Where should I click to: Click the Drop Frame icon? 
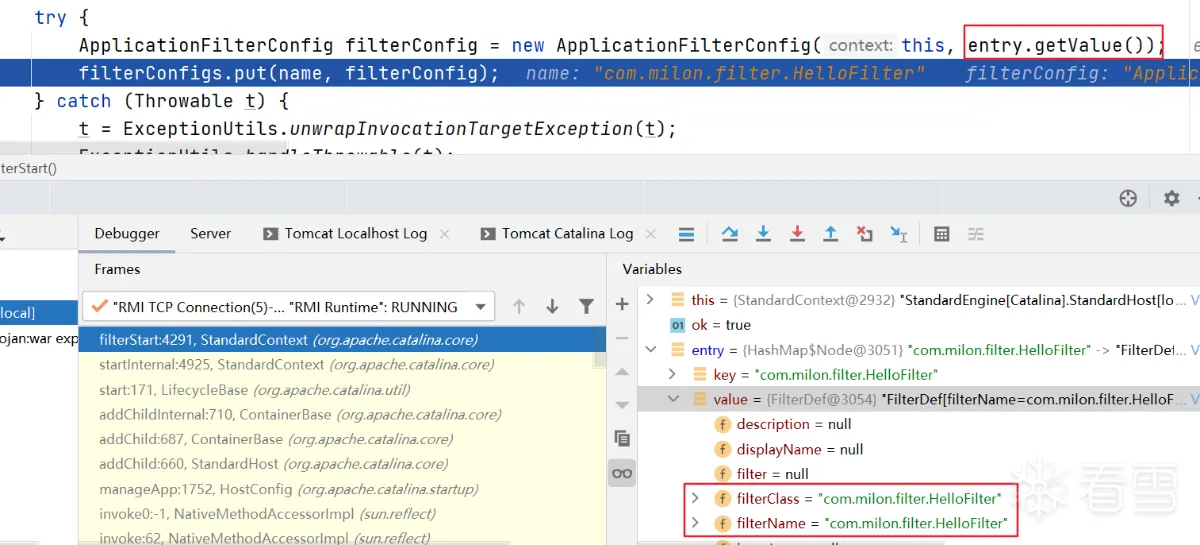[x=865, y=234]
